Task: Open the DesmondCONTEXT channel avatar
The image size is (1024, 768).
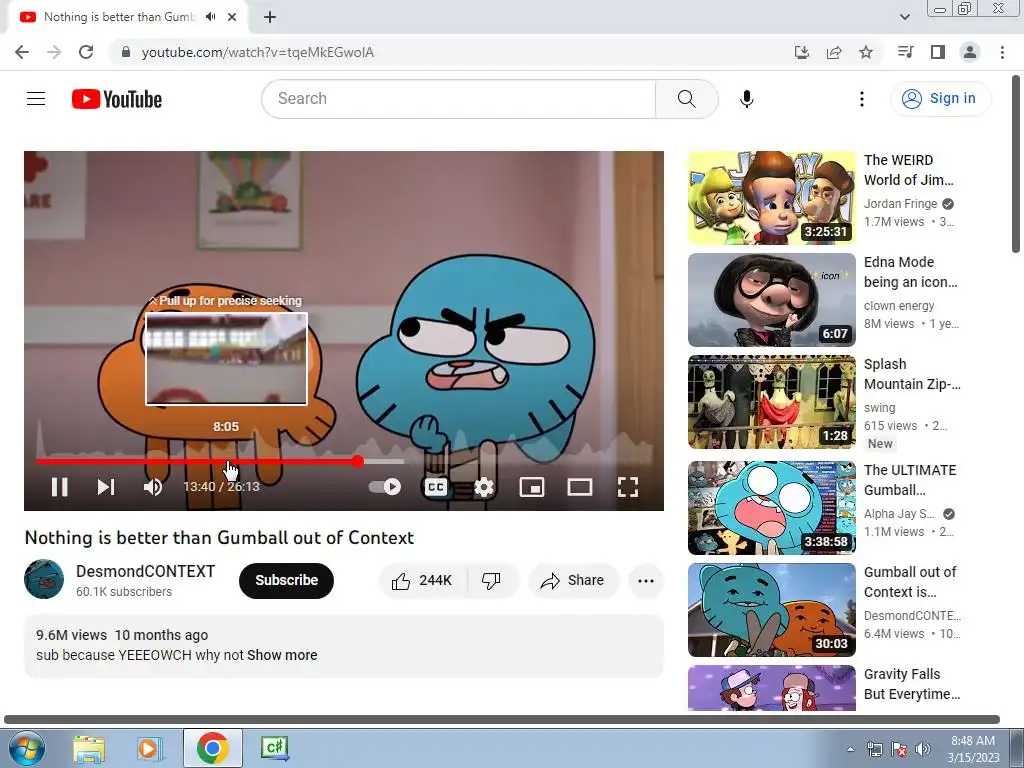Action: (x=44, y=579)
